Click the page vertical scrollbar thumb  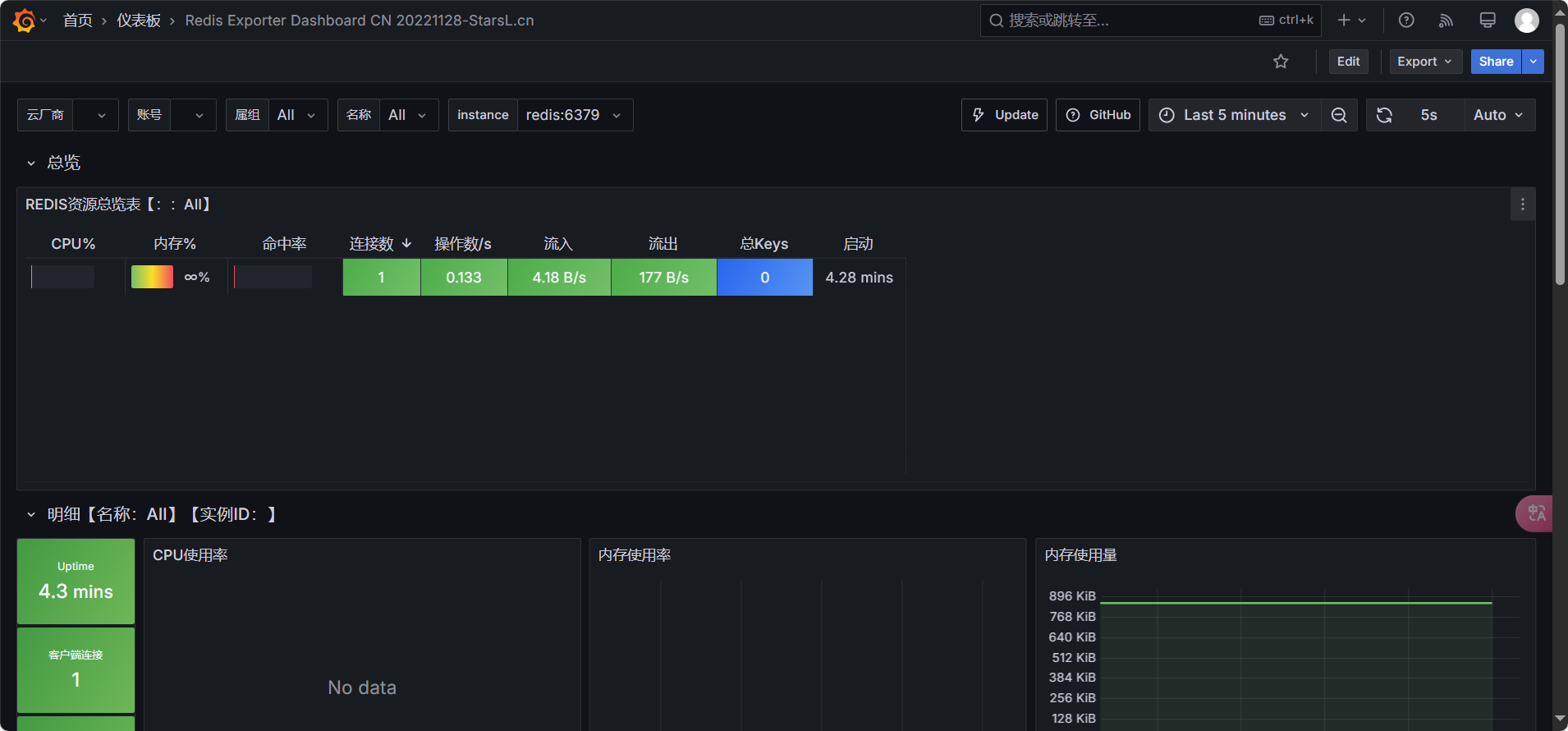[x=1560, y=154]
